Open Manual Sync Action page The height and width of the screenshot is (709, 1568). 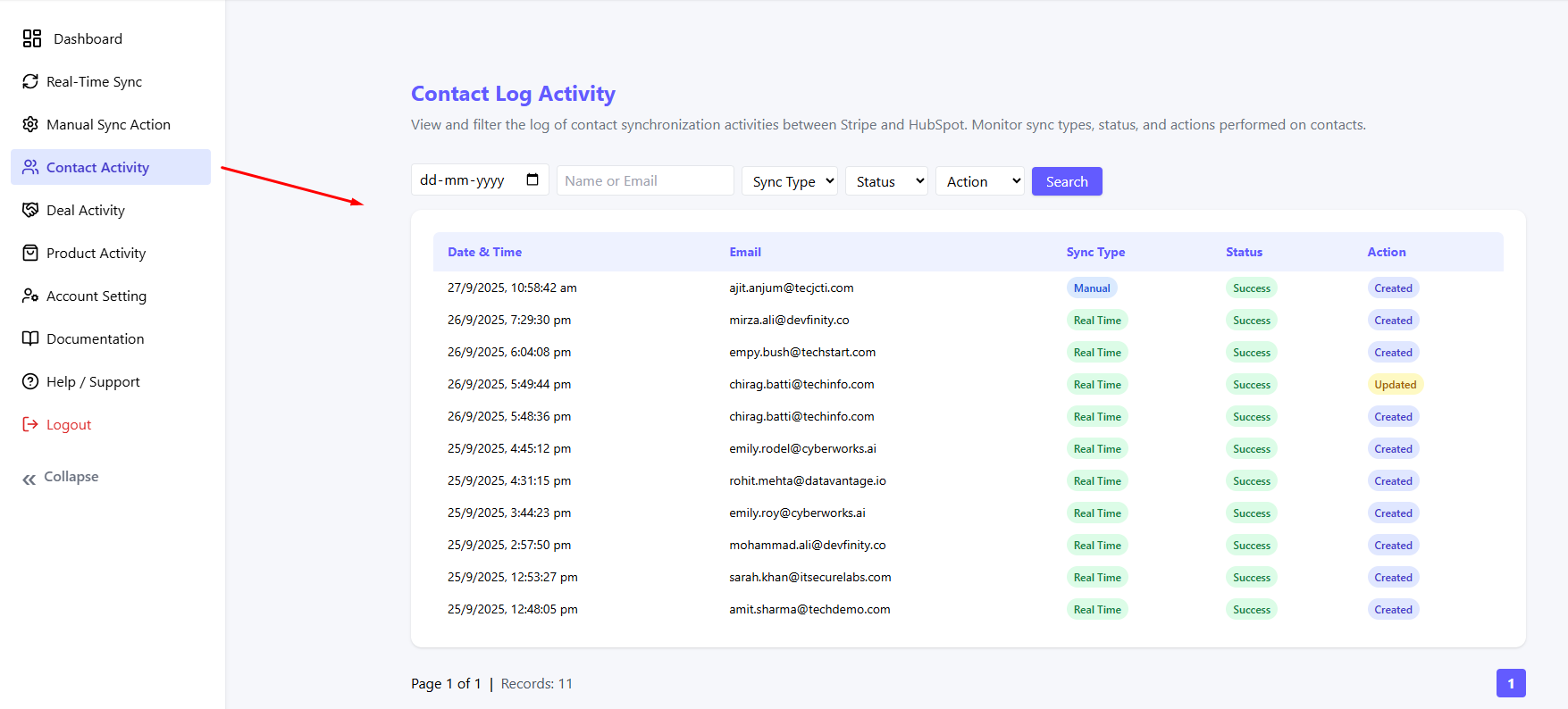coord(111,124)
